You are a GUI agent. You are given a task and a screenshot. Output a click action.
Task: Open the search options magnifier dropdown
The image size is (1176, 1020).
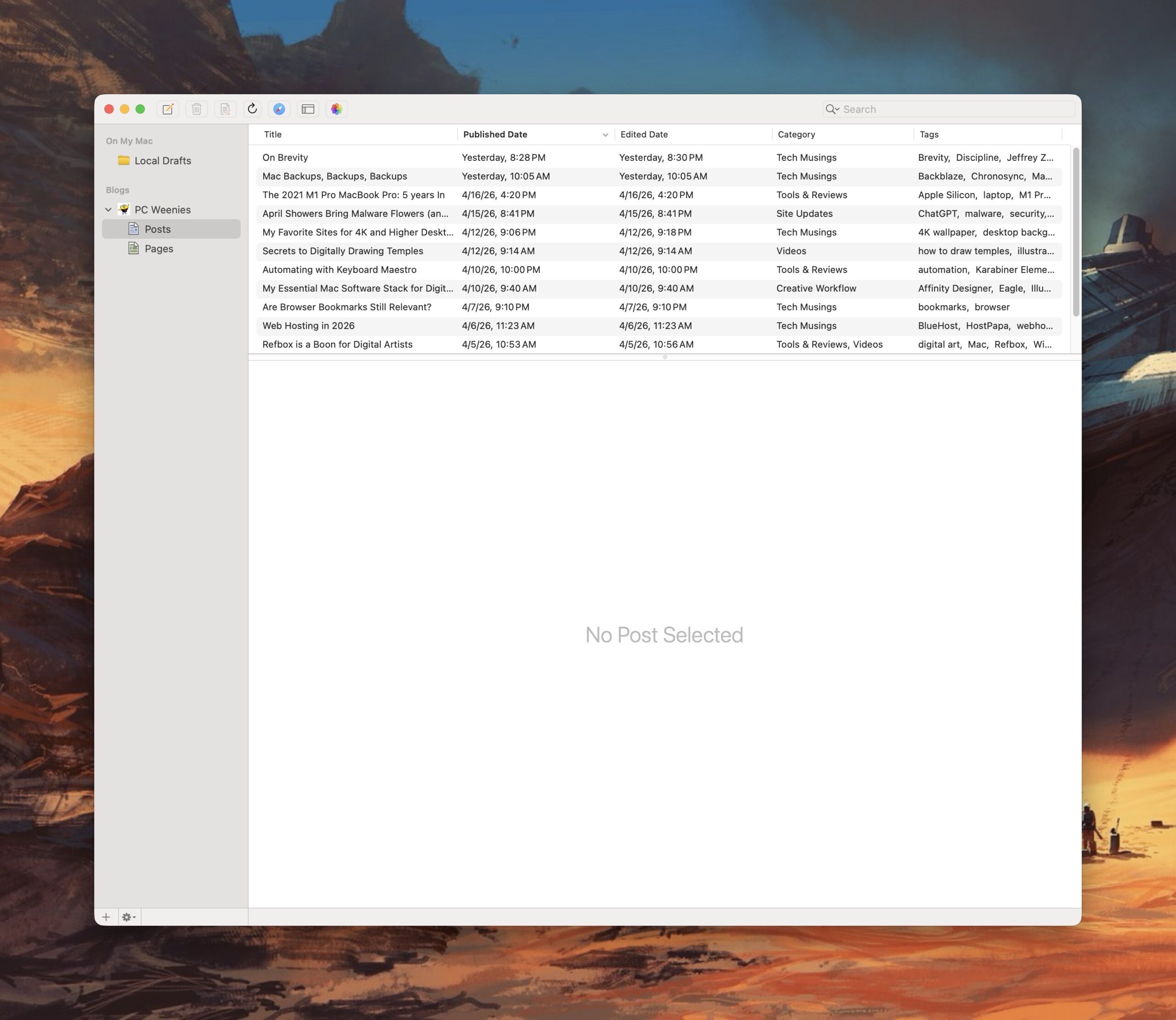832,109
